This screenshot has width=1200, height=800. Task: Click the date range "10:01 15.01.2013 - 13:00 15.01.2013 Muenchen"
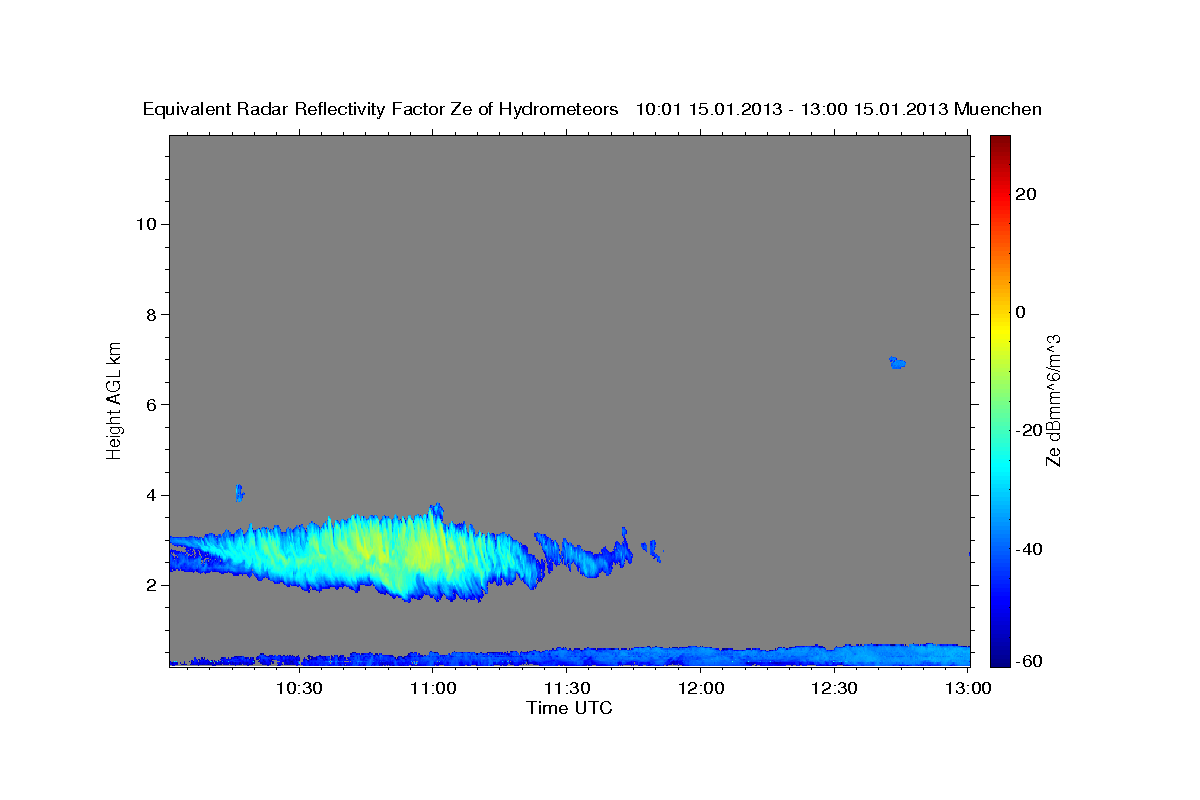tap(839, 109)
